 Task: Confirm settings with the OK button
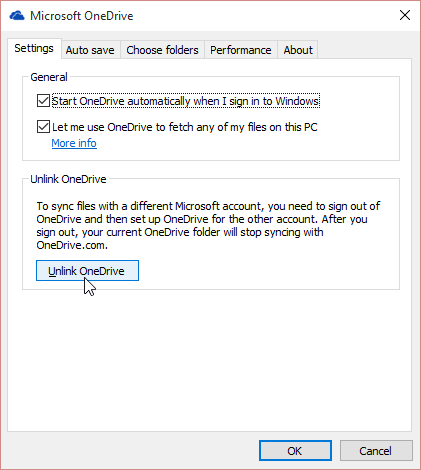pos(295,451)
